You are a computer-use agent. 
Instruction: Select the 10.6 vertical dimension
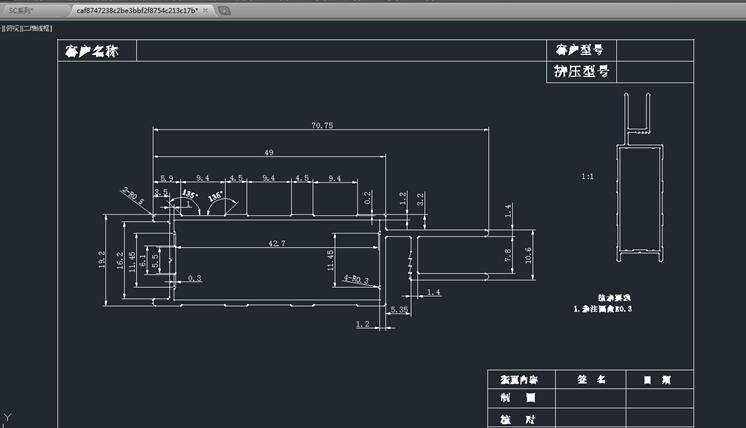tap(528, 255)
